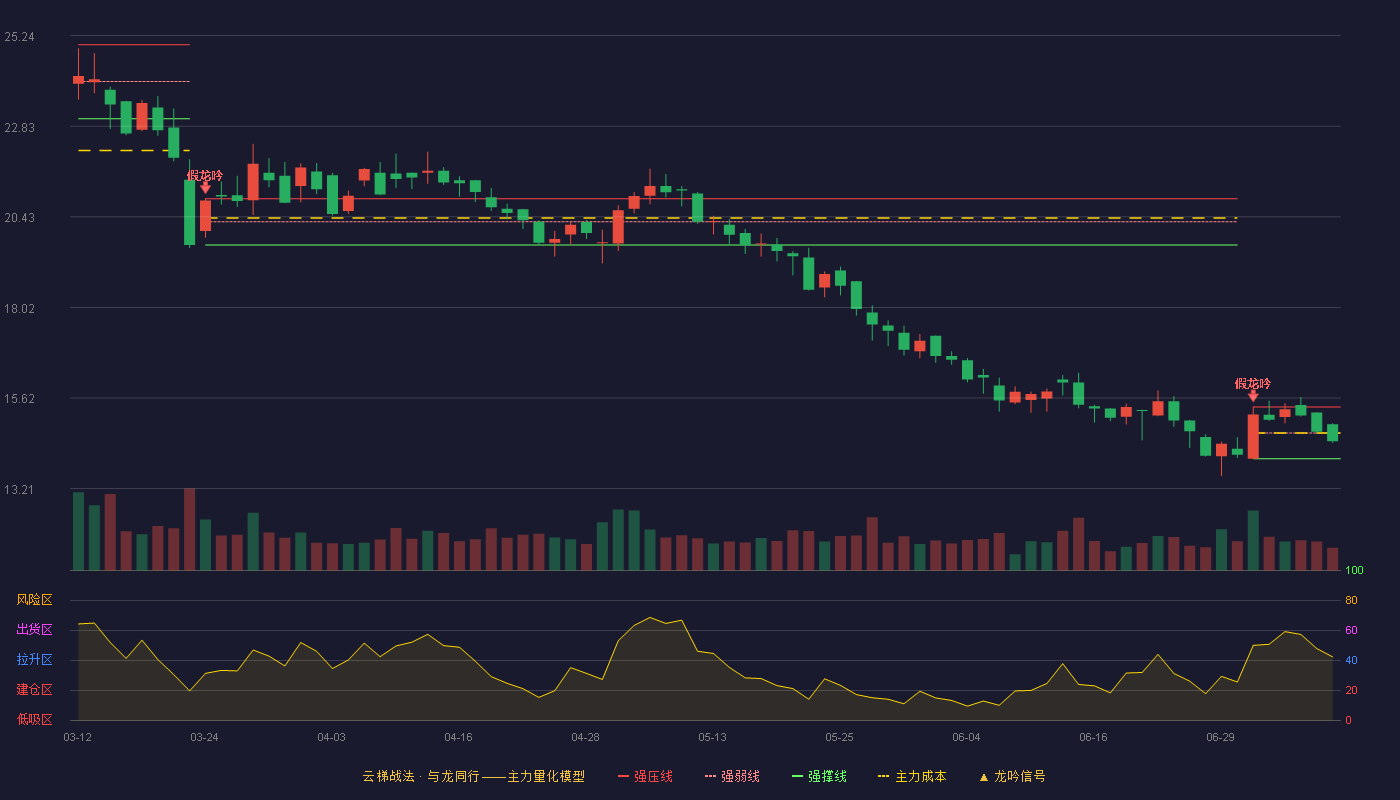The image size is (1400, 800).
Task: Click the 13.21 price axis label
Action: pyautogui.click(x=19, y=490)
